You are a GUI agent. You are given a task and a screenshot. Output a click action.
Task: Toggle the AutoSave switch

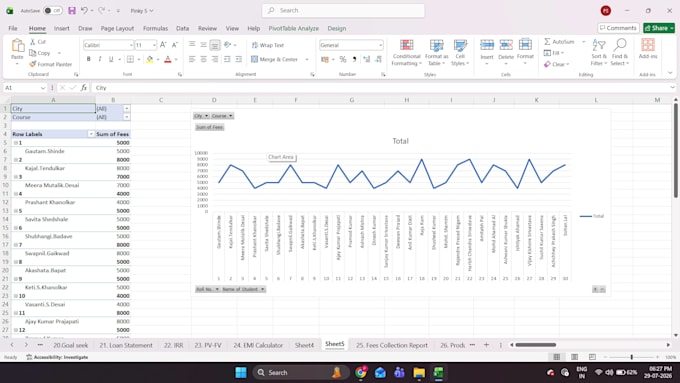click(53, 10)
